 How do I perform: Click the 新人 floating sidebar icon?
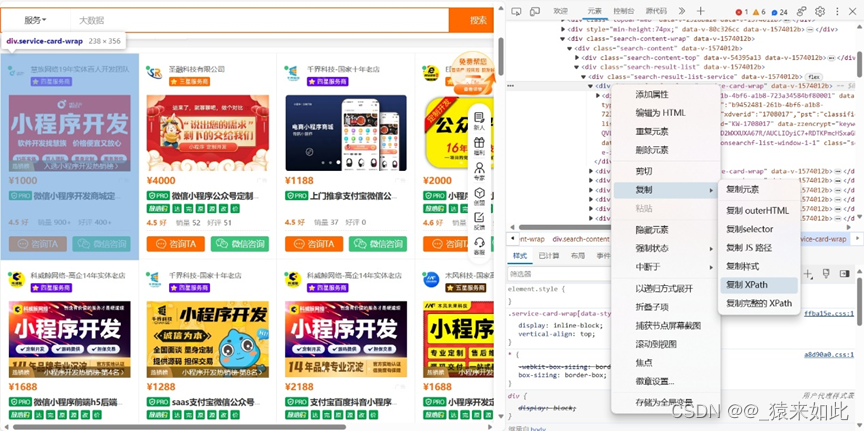(479, 121)
